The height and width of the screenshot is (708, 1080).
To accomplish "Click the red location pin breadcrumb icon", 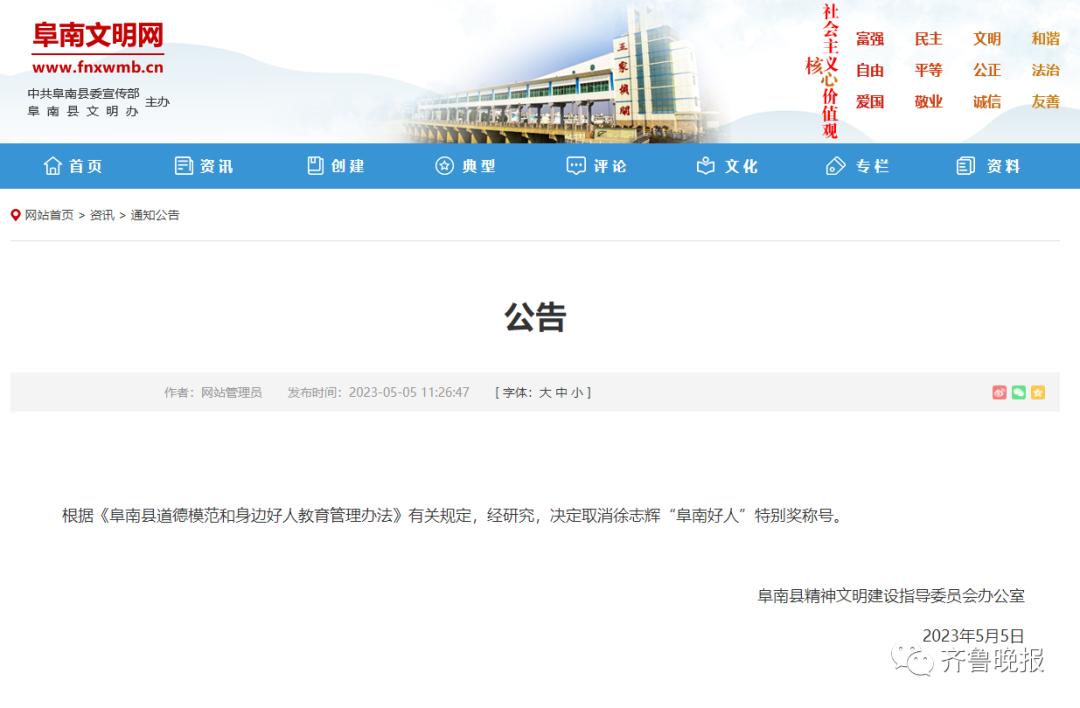I will coord(16,215).
